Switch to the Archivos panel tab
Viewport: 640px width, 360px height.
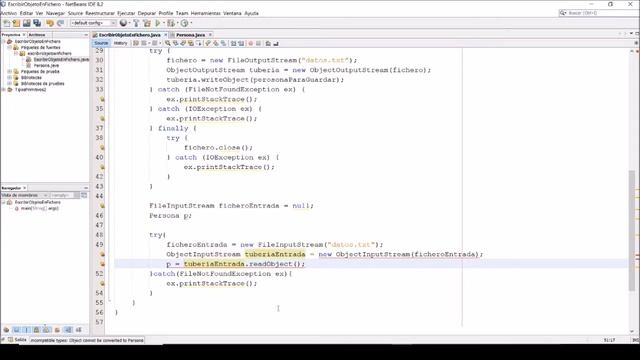tap(37, 35)
